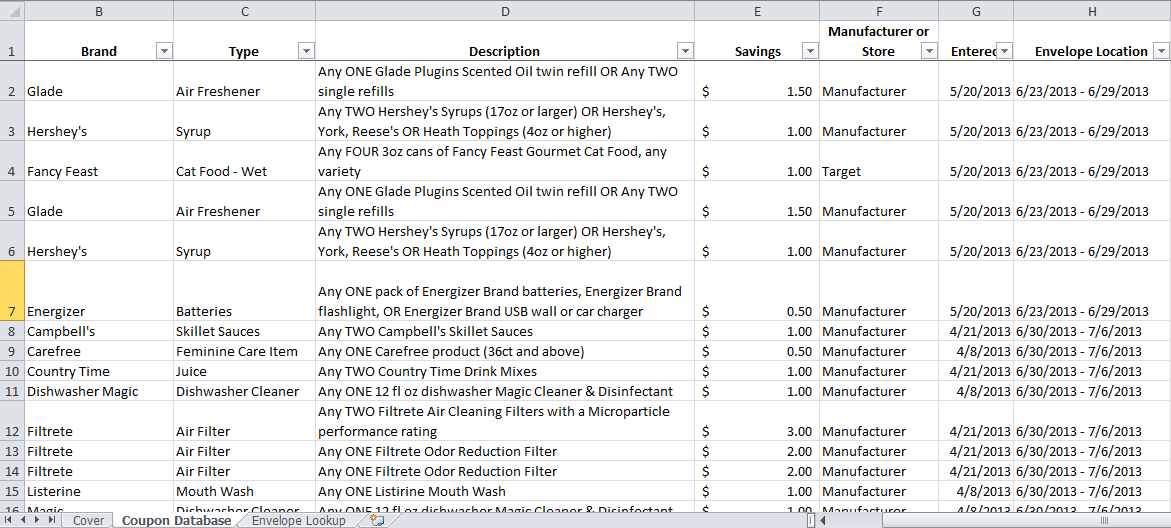Click the 4/8/2013 entered date for Carefree
Viewport: 1171px width, 528px height.
(x=976, y=351)
